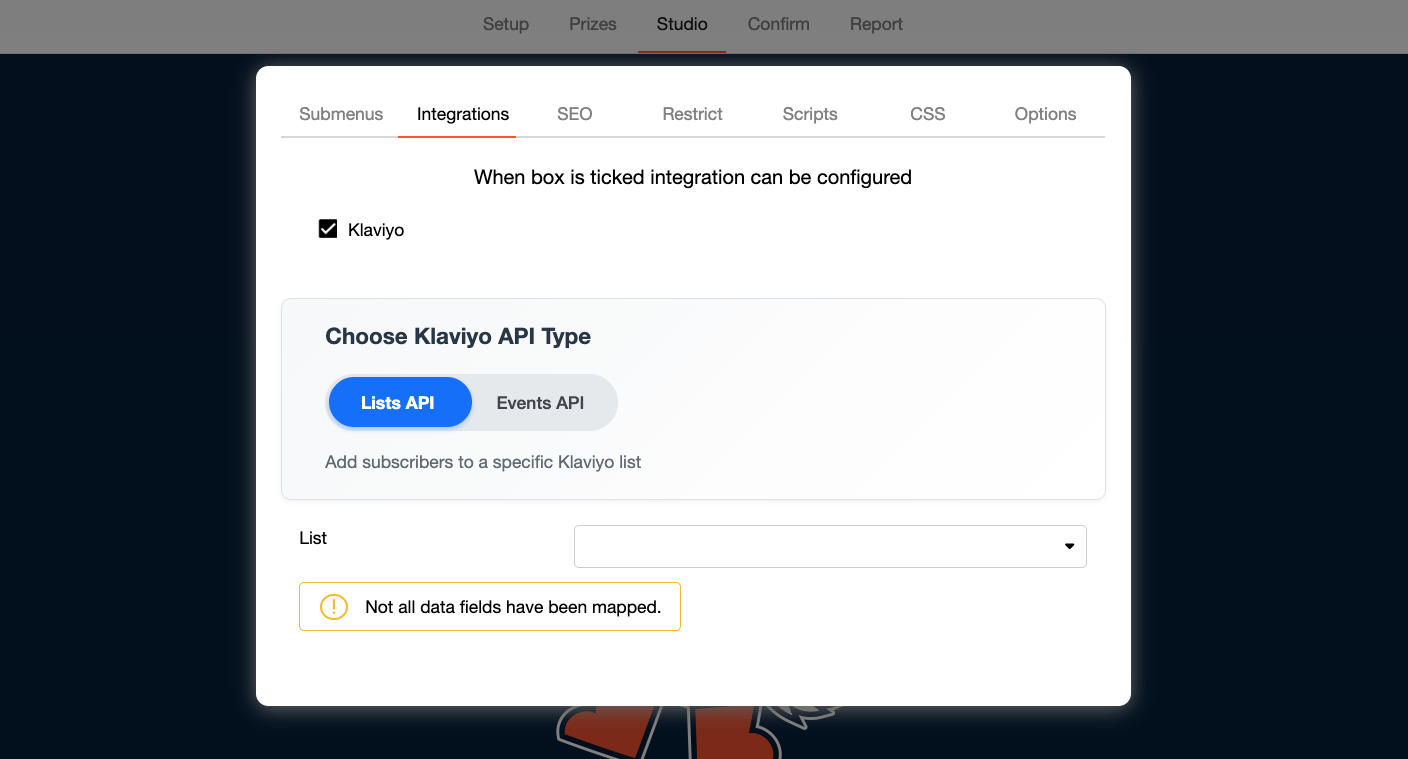The height and width of the screenshot is (759, 1408).
Task: Switch to the Options tab
Action: [1045, 114]
